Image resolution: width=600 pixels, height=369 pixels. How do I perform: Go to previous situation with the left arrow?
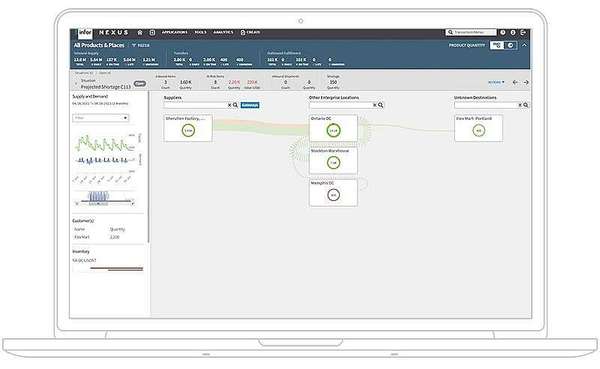tap(515, 82)
